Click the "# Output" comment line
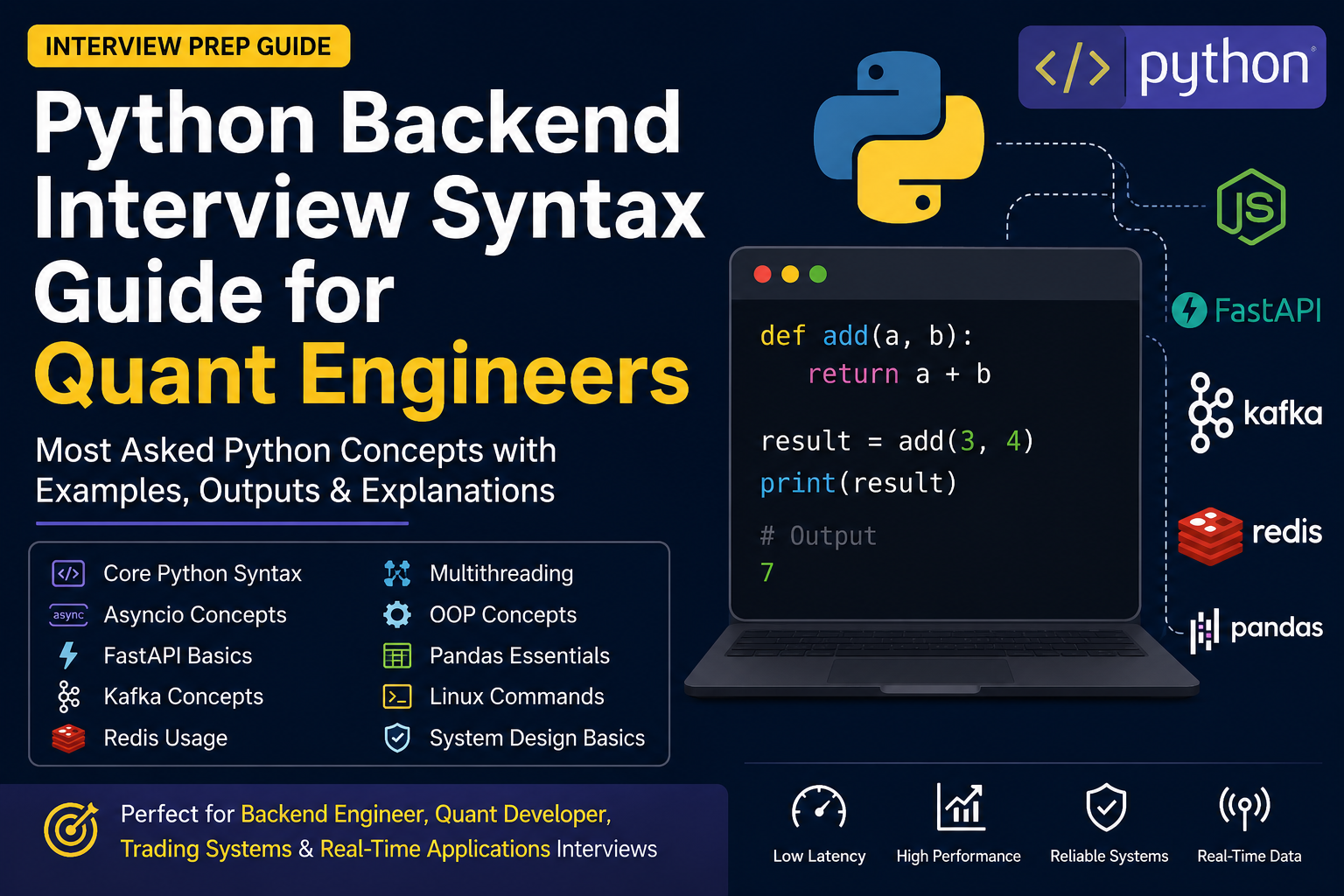 [x=818, y=535]
